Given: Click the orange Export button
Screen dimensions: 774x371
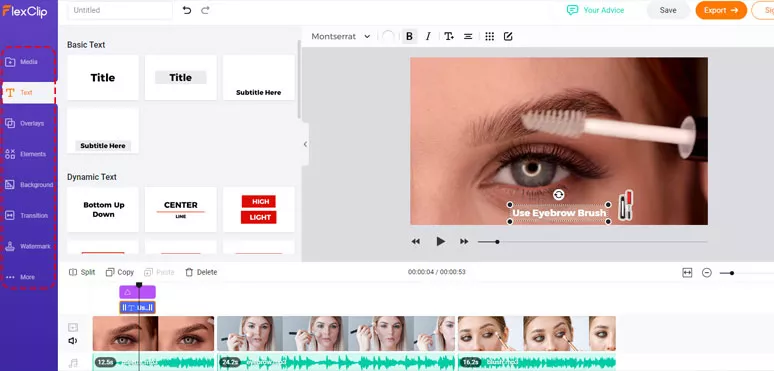Looking at the screenshot, I should (721, 10).
